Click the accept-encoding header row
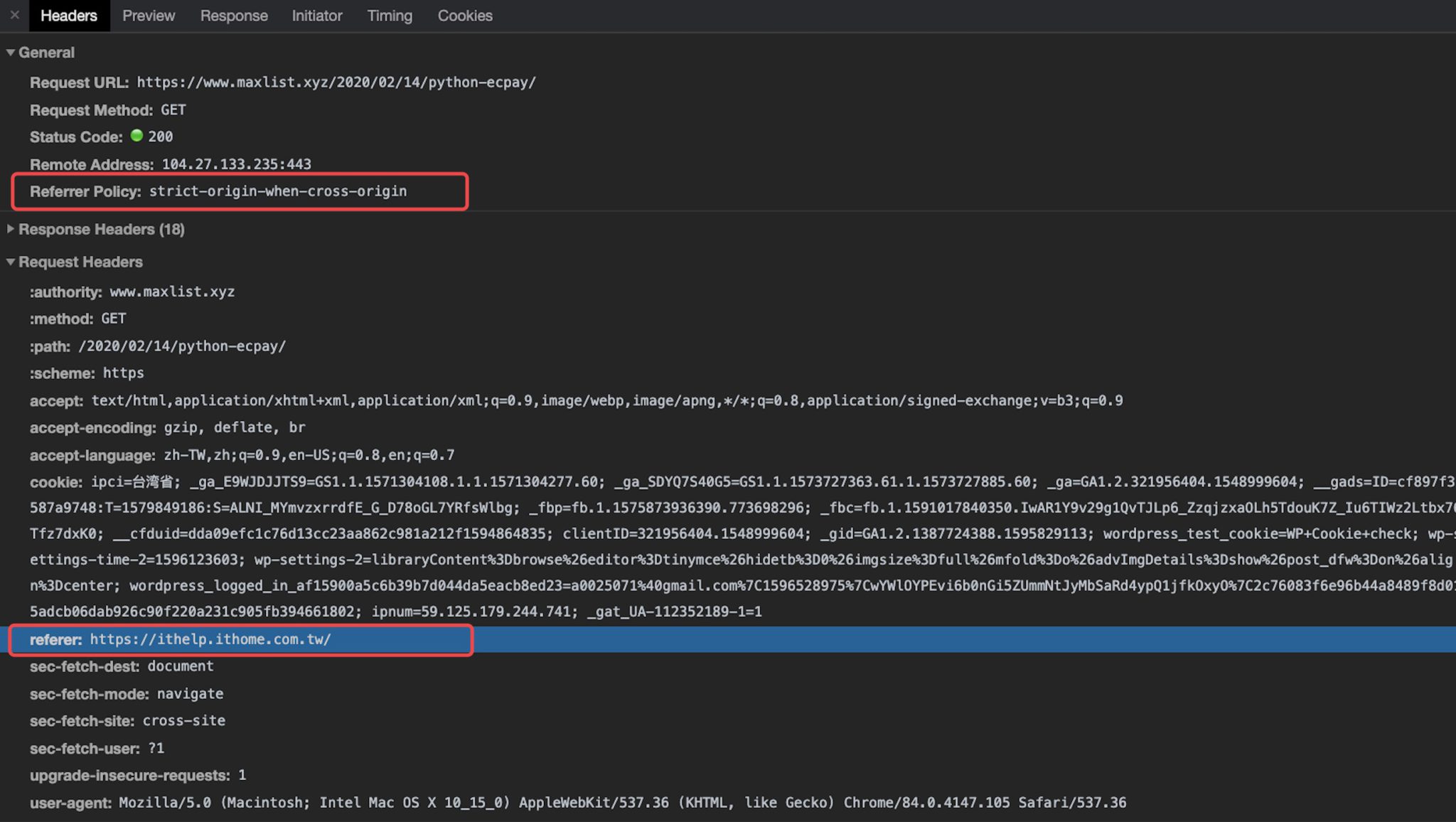 coord(167,428)
